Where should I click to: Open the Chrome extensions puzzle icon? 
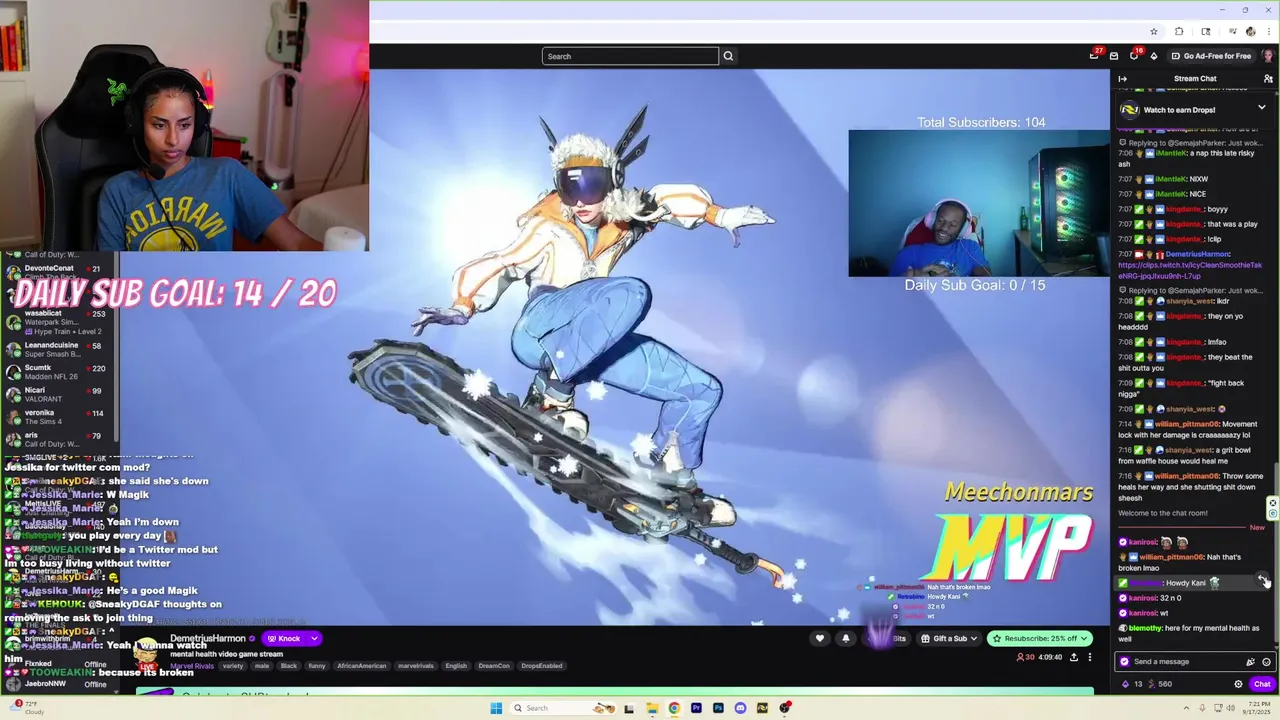pos(1179,31)
